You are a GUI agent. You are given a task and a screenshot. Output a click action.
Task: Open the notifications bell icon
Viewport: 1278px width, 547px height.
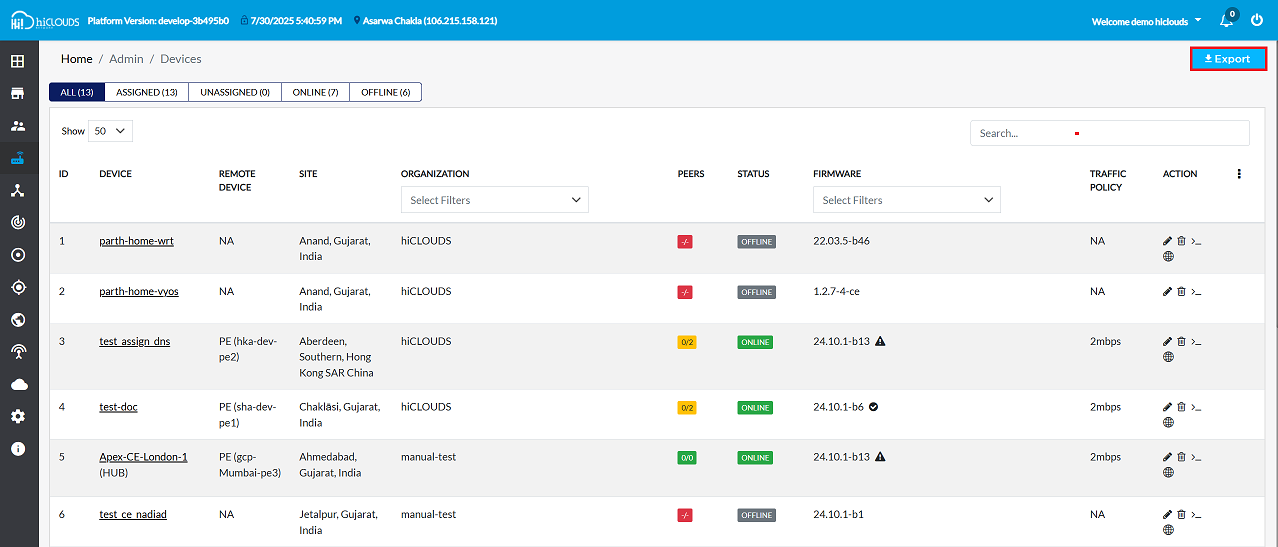point(1225,21)
